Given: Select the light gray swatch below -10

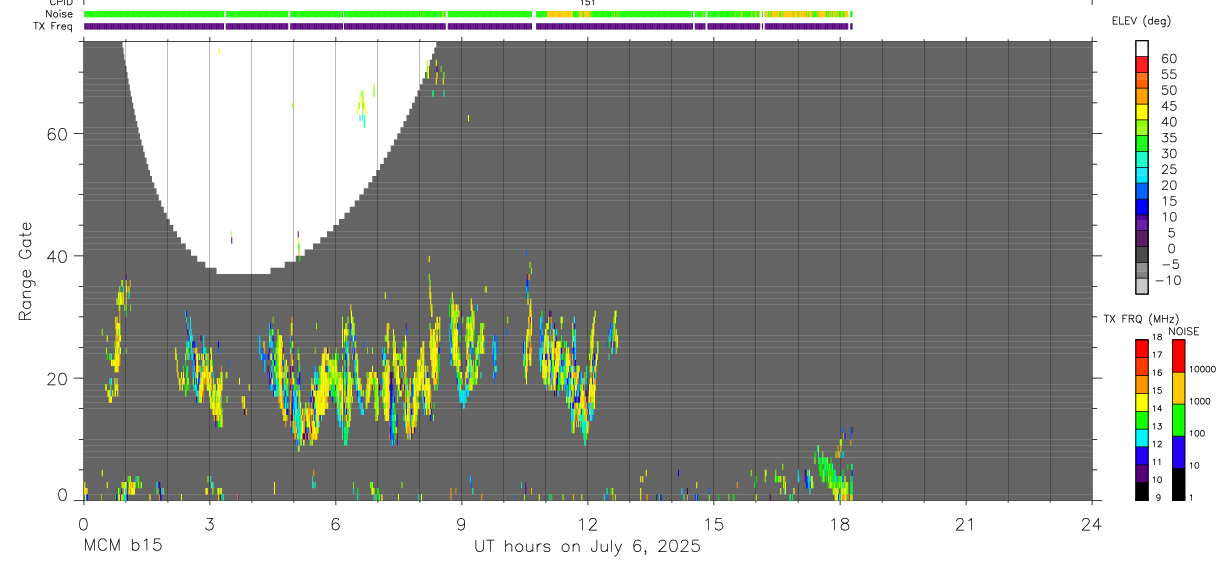Looking at the screenshot, I should click(x=1142, y=286).
